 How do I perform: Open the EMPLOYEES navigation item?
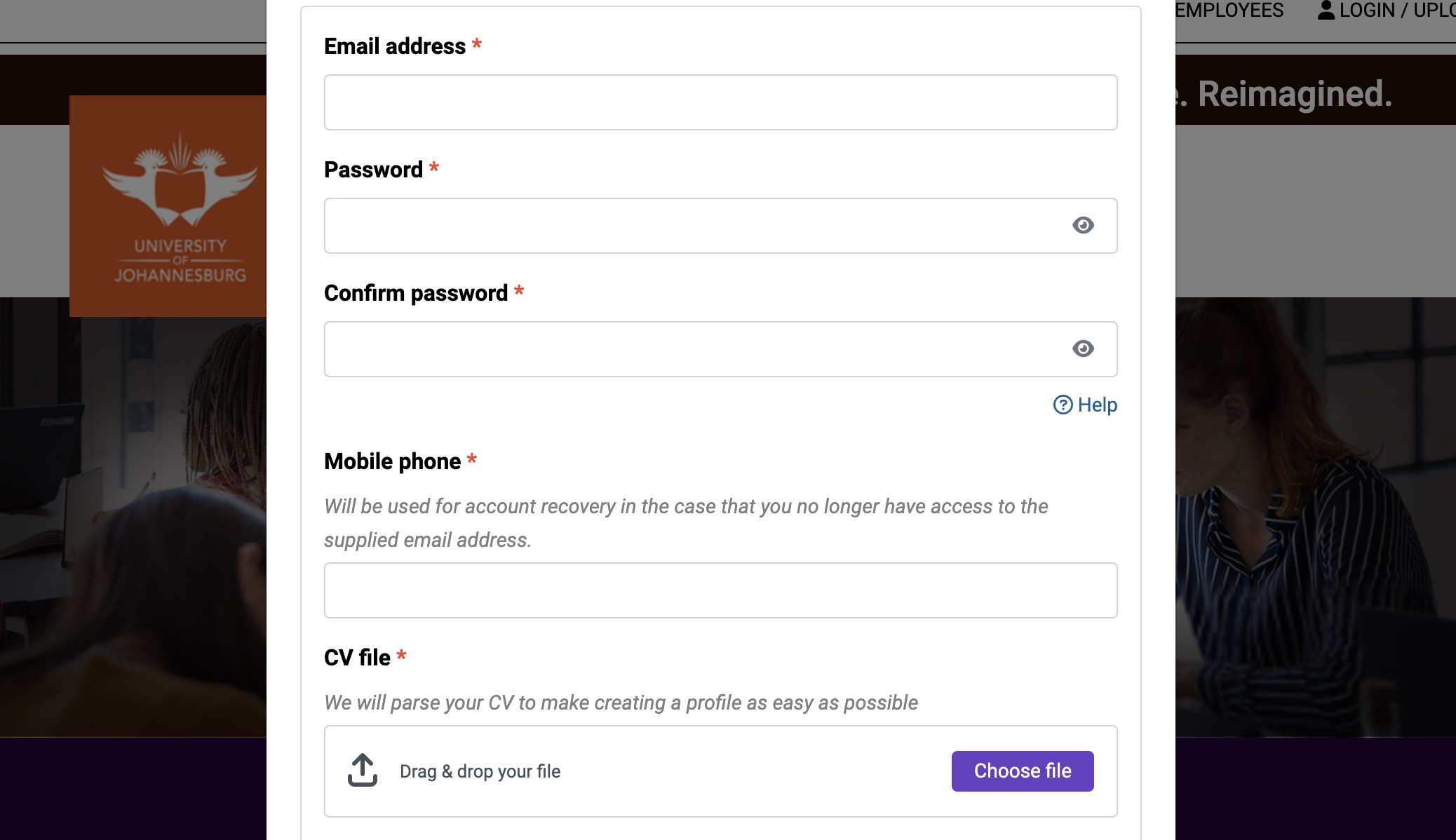[x=1229, y=10]
